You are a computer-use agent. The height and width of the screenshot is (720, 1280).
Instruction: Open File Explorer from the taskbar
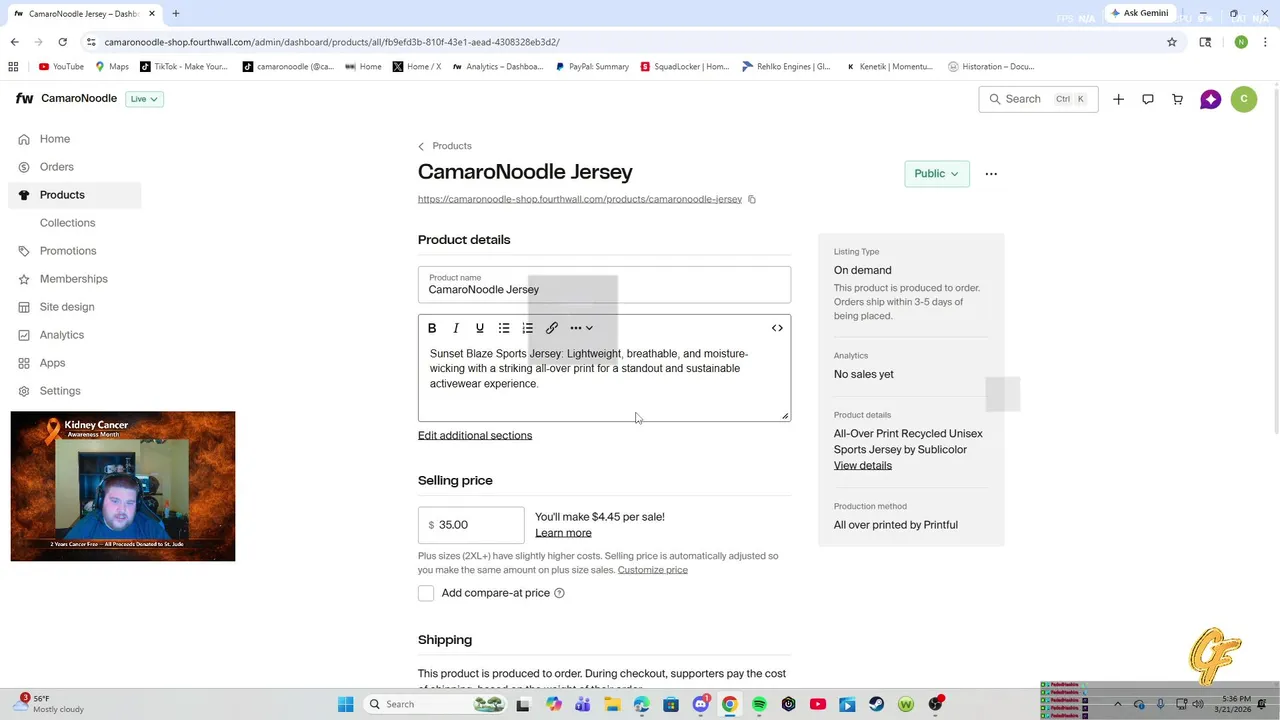pyautogui.click(x=613, y=704)
